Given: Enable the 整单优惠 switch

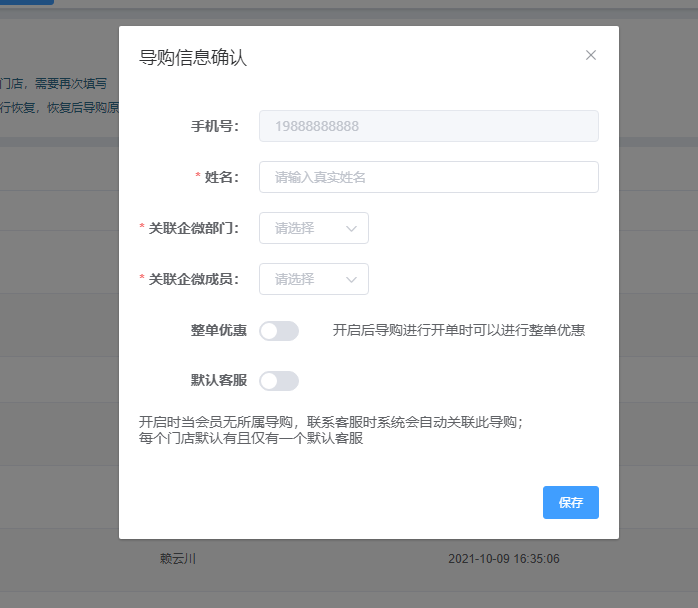Looking at the screenshot, I should tap(279, 331).
